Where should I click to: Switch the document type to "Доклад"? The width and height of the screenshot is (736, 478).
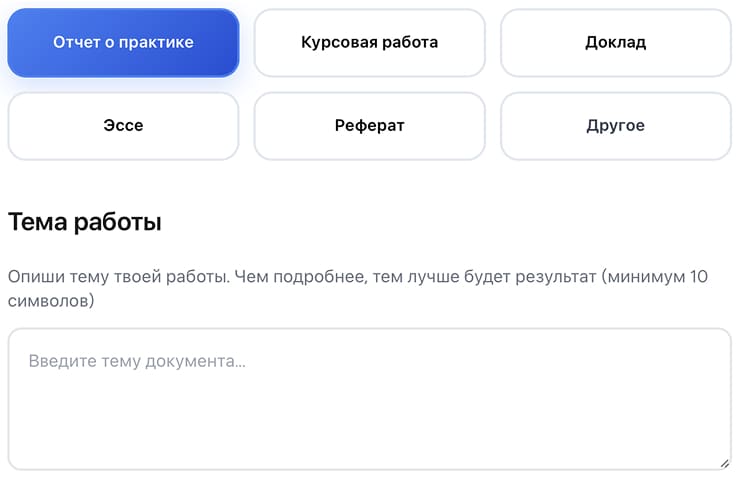(615, 43)
